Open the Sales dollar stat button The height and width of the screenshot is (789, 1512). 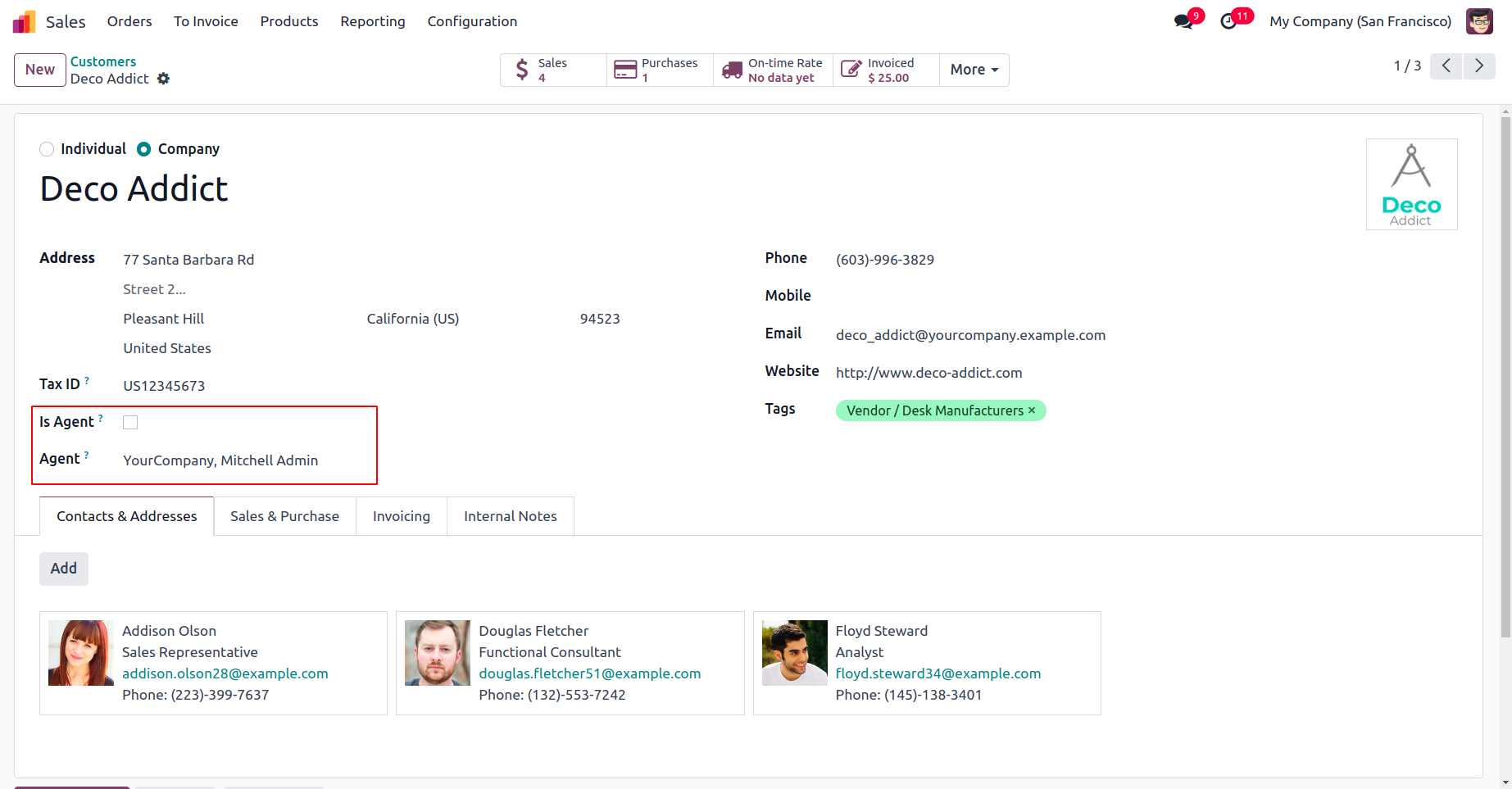click(x=553, y=70)
